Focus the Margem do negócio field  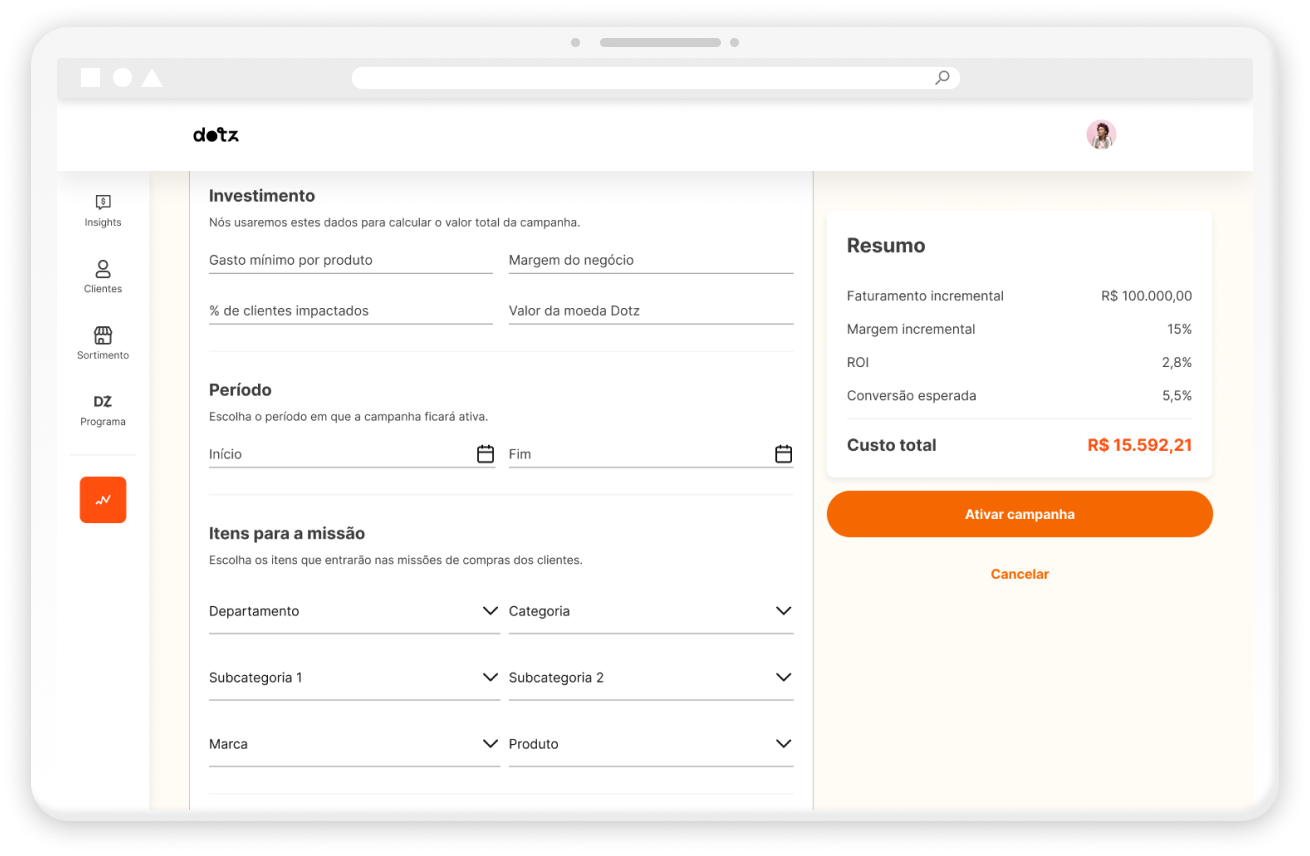click(651, 260)
